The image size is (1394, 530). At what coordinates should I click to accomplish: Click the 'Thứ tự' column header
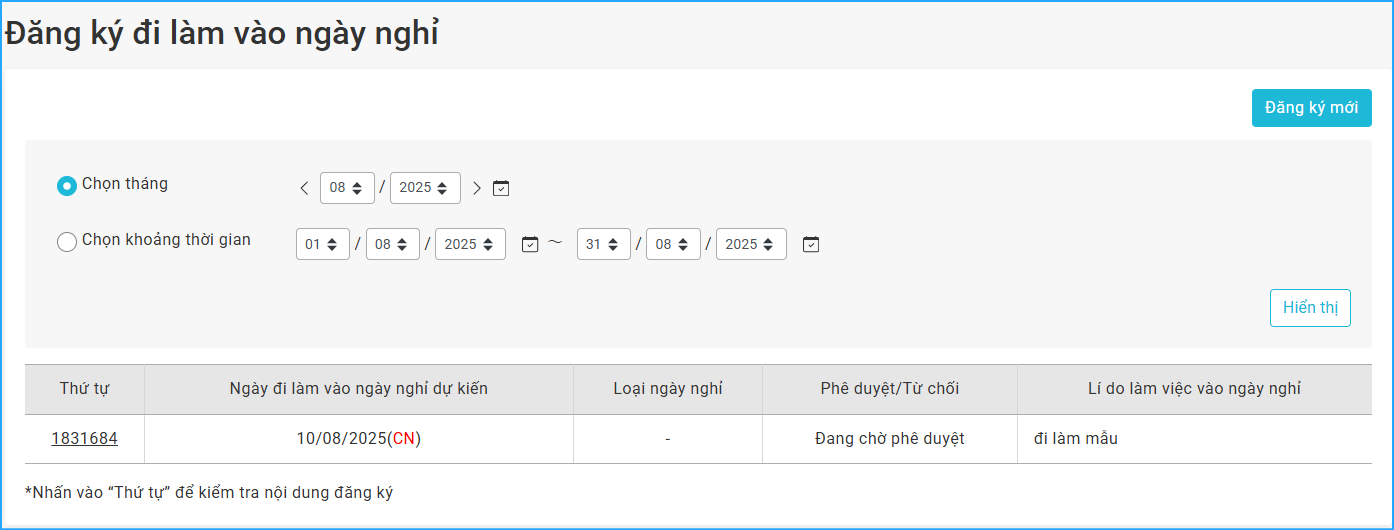[x=85, y=389]
